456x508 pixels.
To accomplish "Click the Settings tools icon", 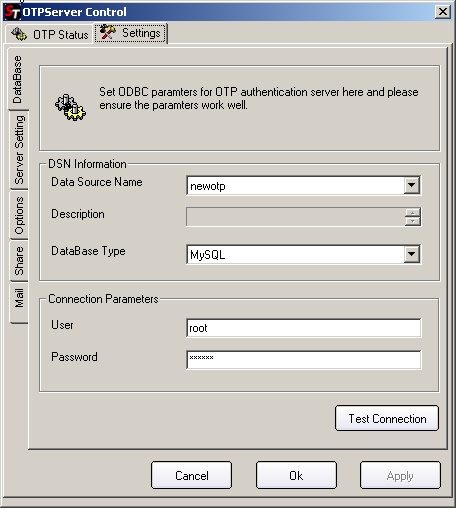I will (107, 32).
